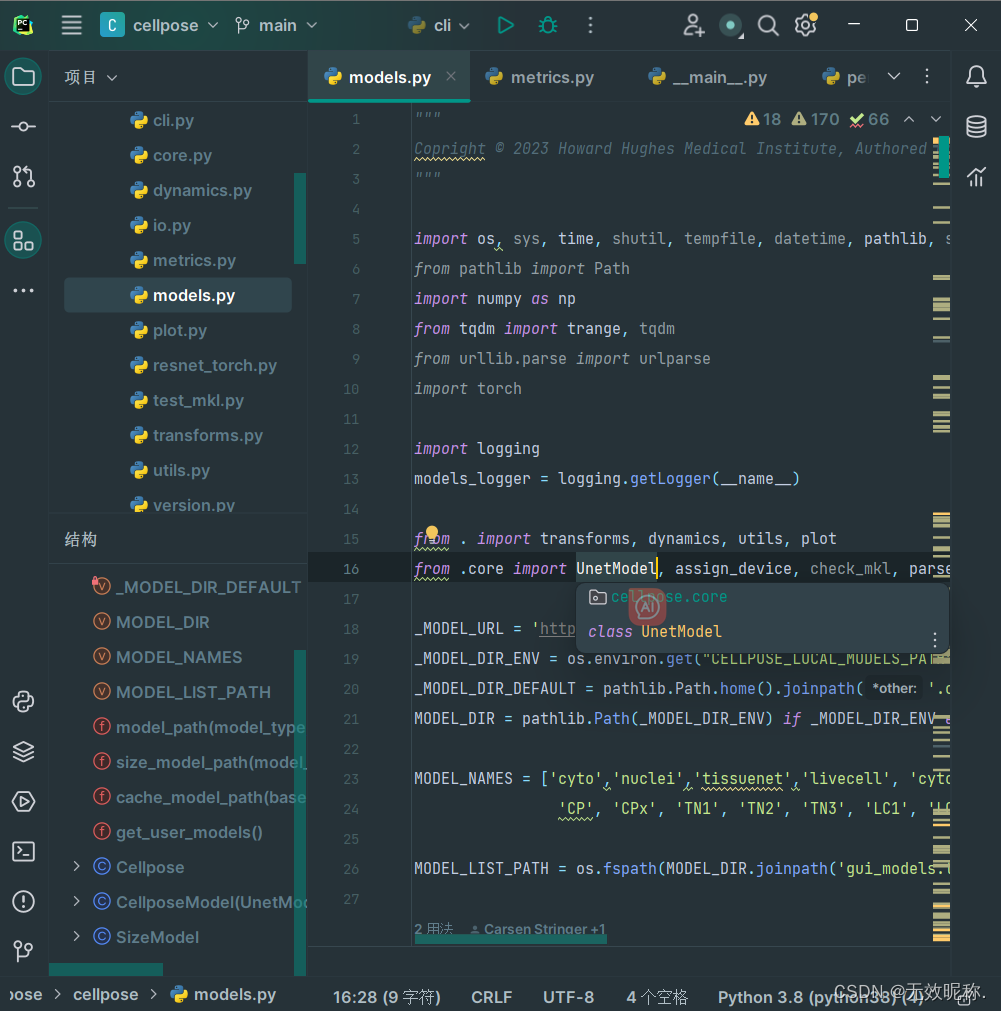Screen dimensions: 1001x1011
Task: Click models.py breadcrumb in navigation bar
Action: click(x=223, y=994)
